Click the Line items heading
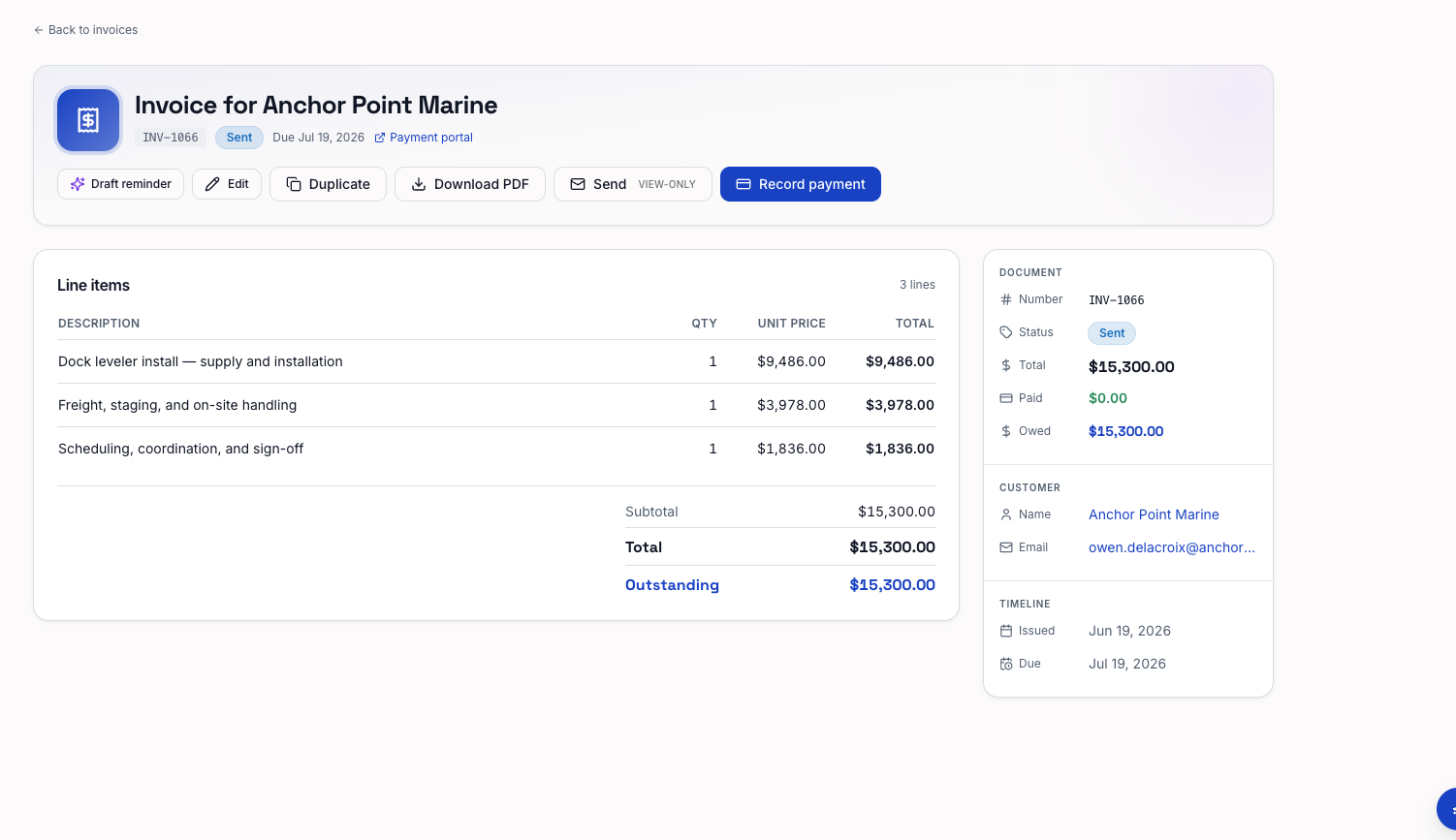This screenshot has height=840, width=1456. (x=93, y=285)
